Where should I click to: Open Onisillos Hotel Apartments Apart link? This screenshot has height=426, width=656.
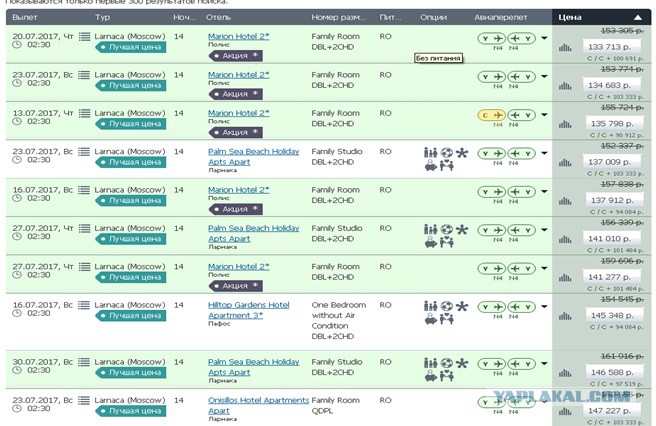[x=258, y=405]
